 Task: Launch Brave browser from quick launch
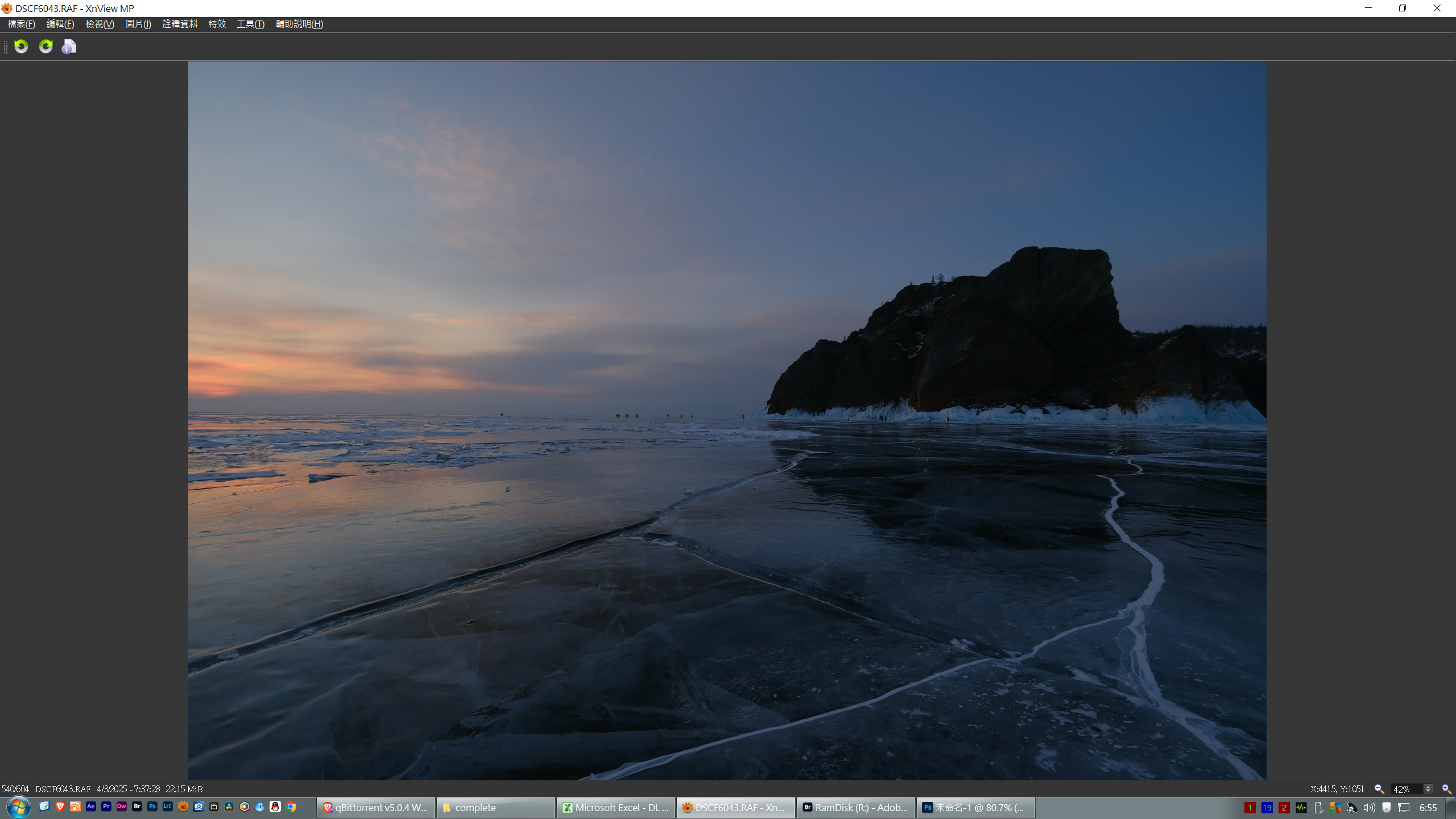click(60, 806)
